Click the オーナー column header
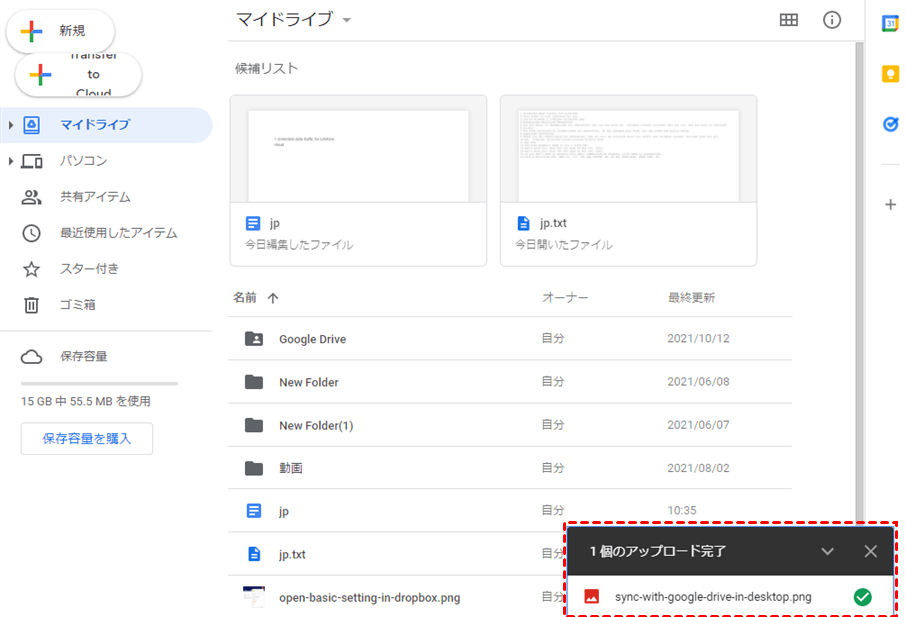Image resolution: width=906 pixels, height=617 pixels. [x=565, y=298]
